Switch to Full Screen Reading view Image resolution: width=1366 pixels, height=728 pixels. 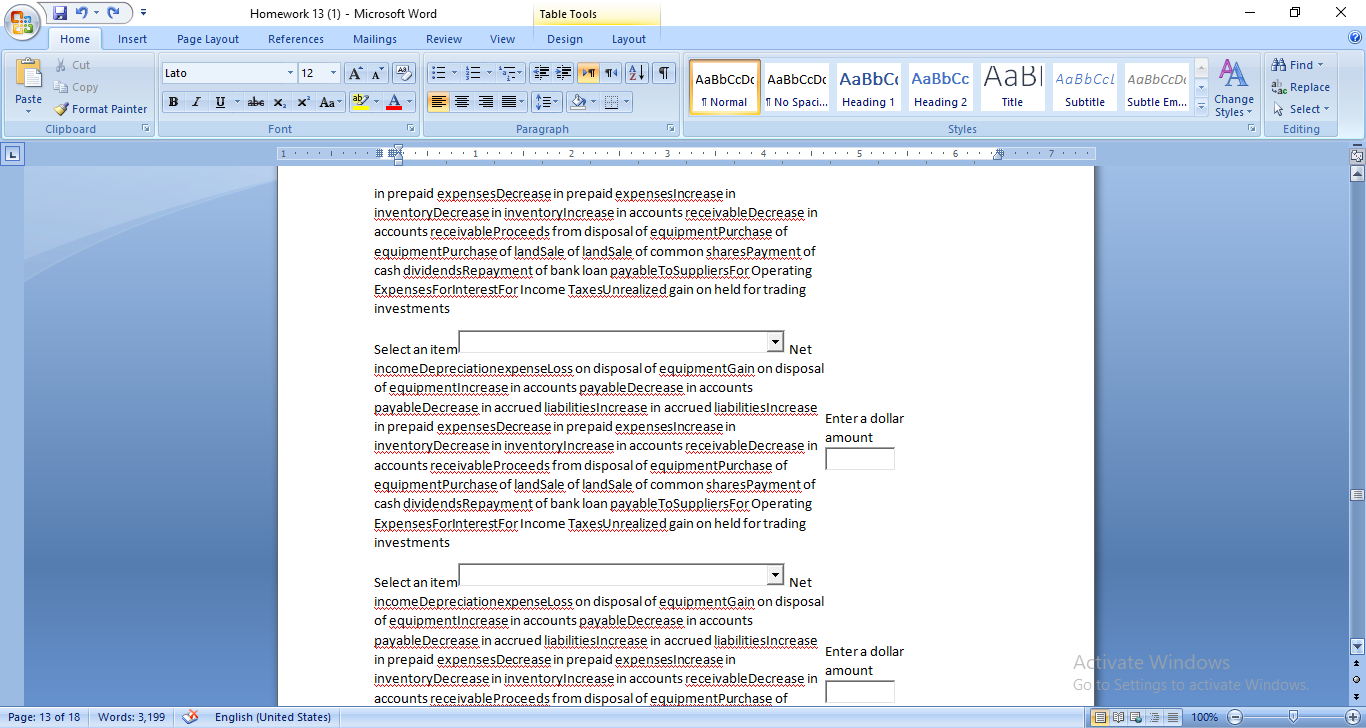1117,717
